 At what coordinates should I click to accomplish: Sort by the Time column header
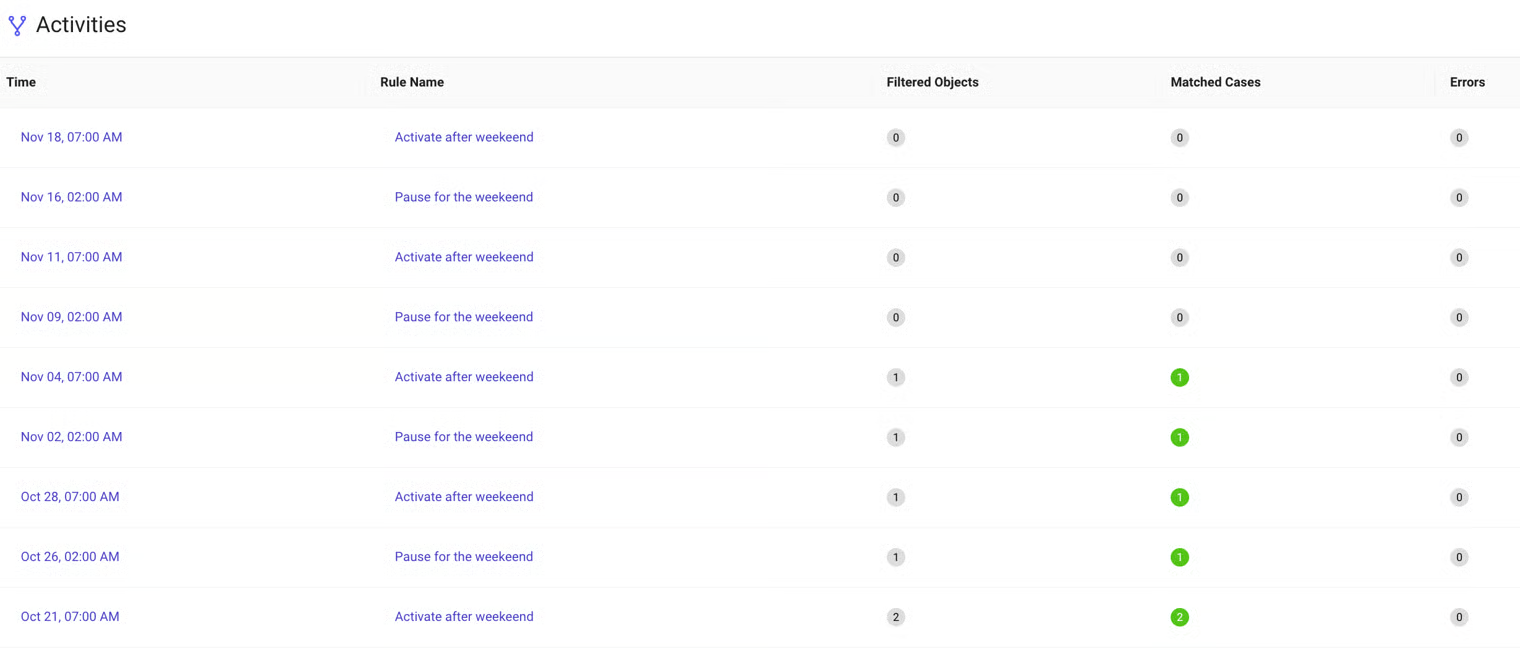point(21,82)
